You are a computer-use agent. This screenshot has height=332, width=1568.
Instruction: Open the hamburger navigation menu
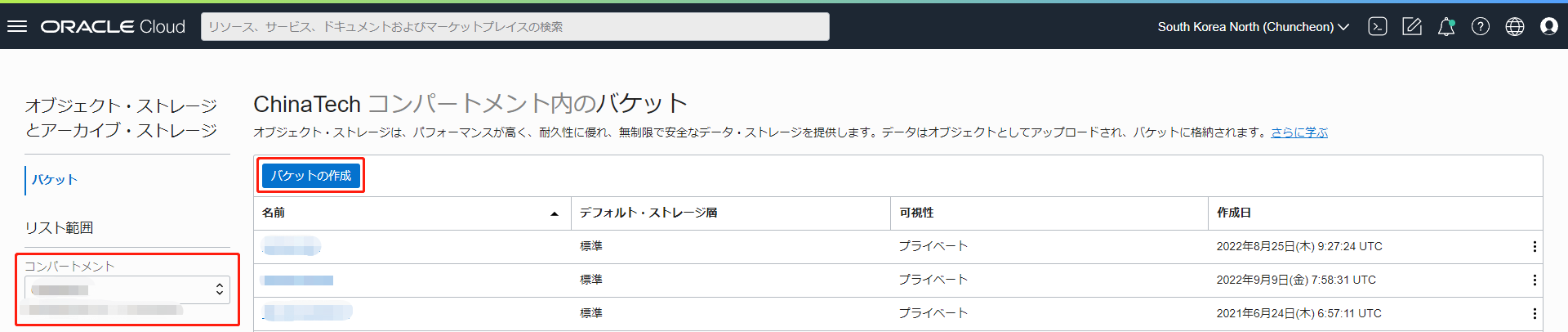(17, 26)
